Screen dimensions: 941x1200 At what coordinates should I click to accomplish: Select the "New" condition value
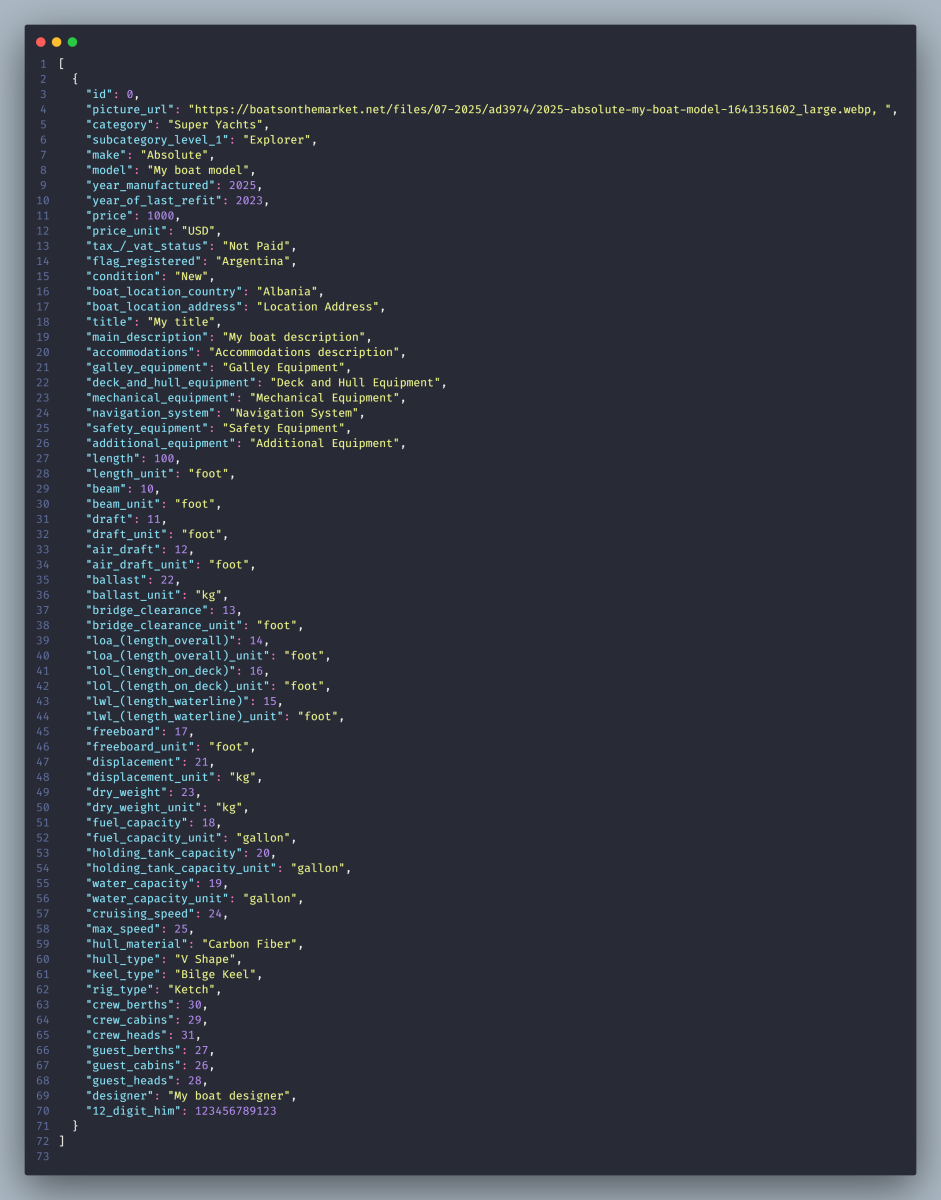[192, 276]
